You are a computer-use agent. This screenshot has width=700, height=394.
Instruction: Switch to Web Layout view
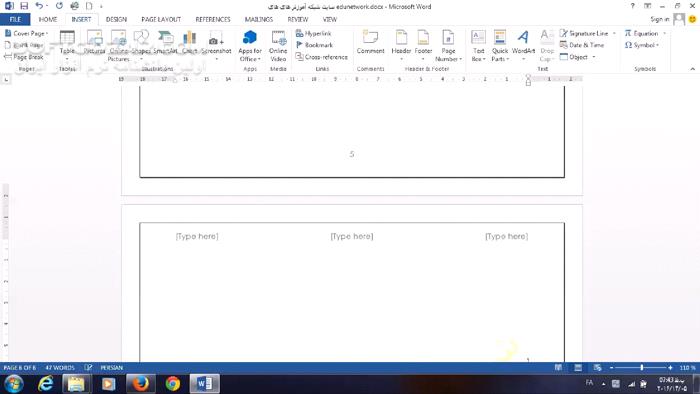point(597,368)
